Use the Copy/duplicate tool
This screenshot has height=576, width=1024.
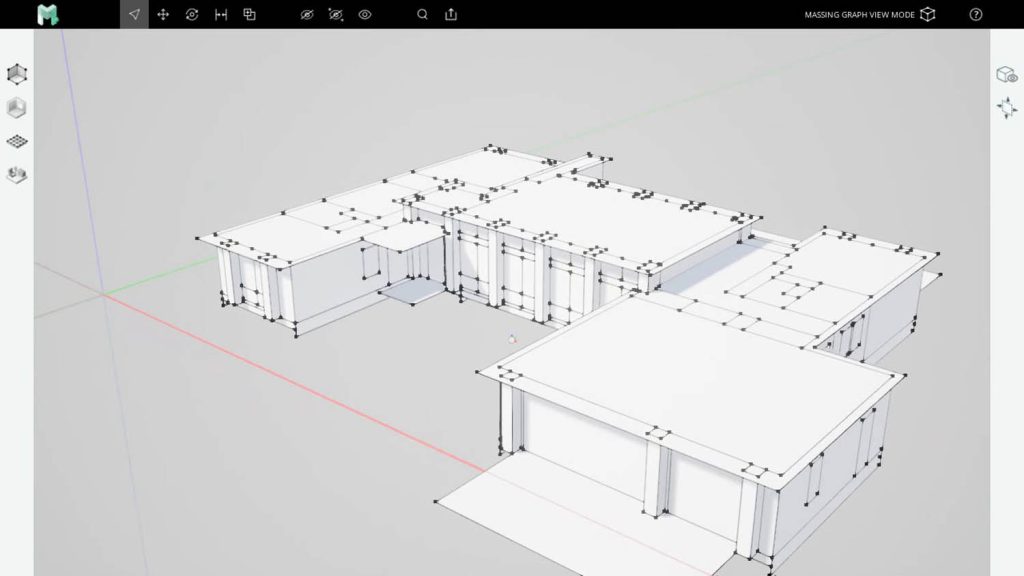click(250, 14)
